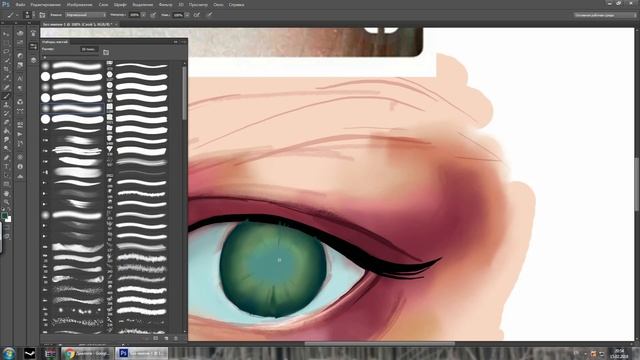
Task: Select the Quick Selection tool
Action: tap(7, 60)
